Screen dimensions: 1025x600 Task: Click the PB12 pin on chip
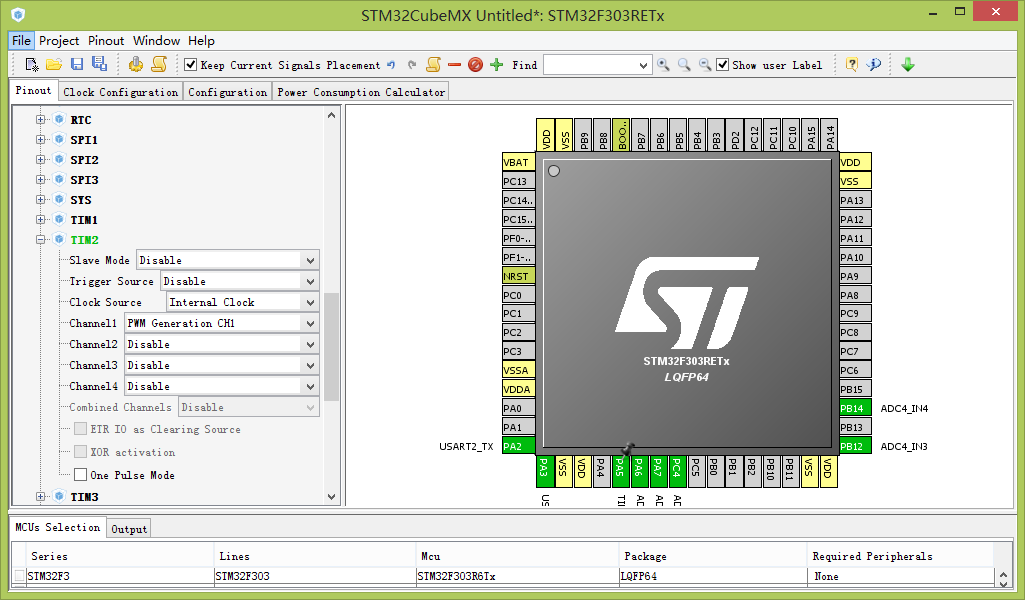(855, 446)
